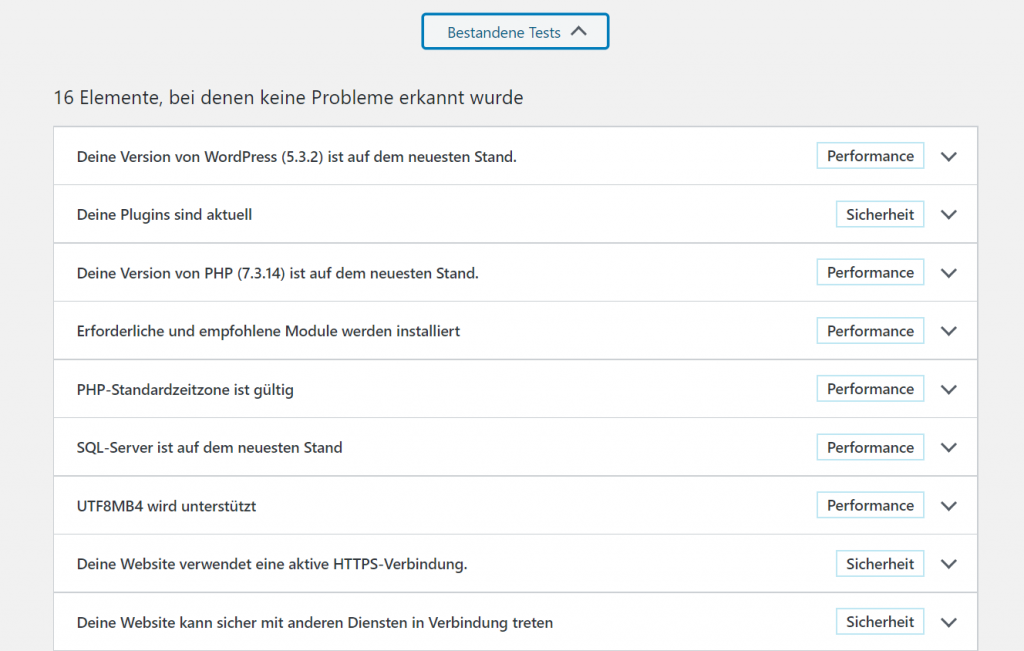The width and height of the screenshot is (1024, 651).
Task: Click the '16 Elemente' heading text
Action: coord(288,97)
